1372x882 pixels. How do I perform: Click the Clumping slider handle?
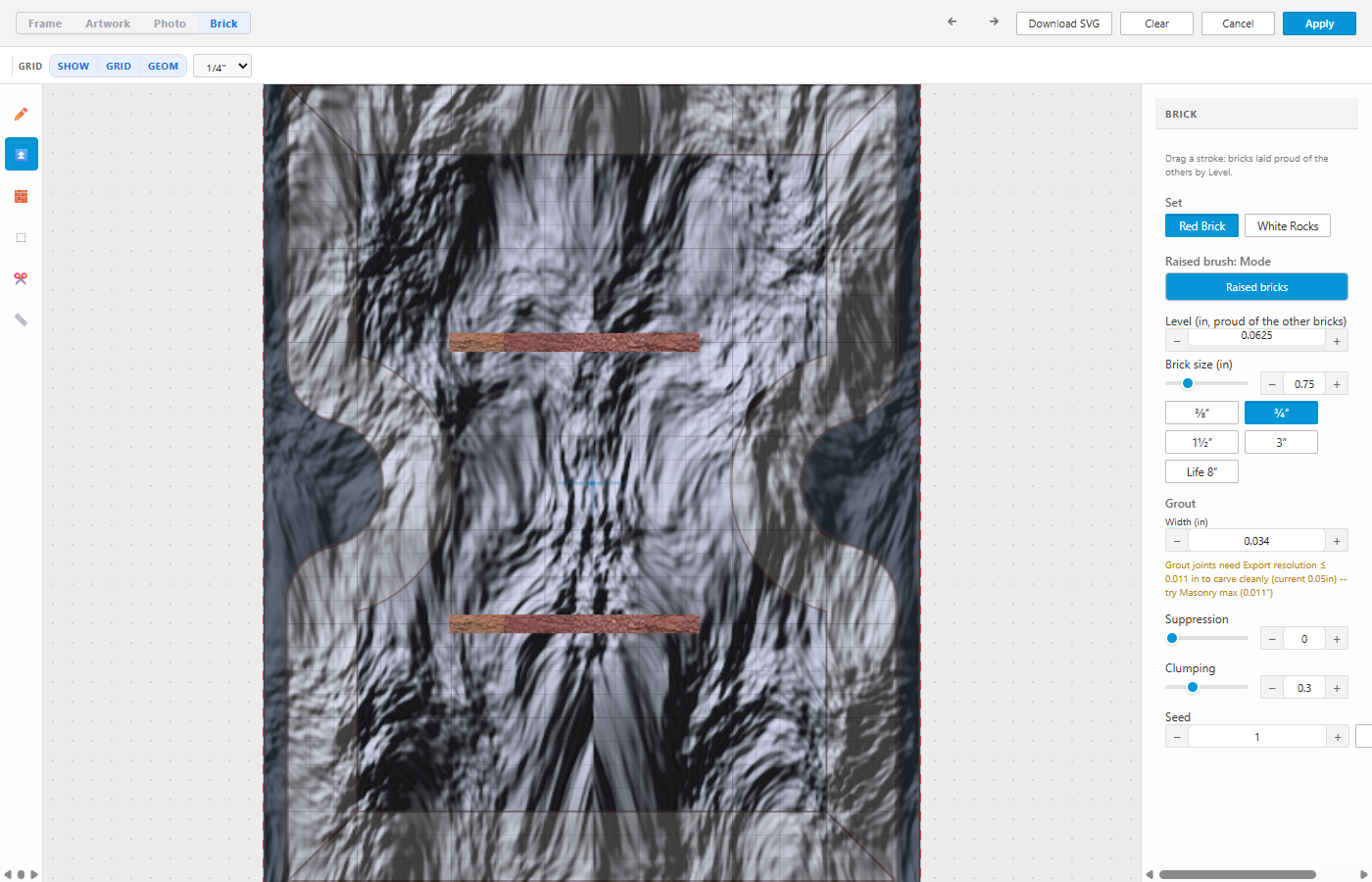coord(1193,687)
